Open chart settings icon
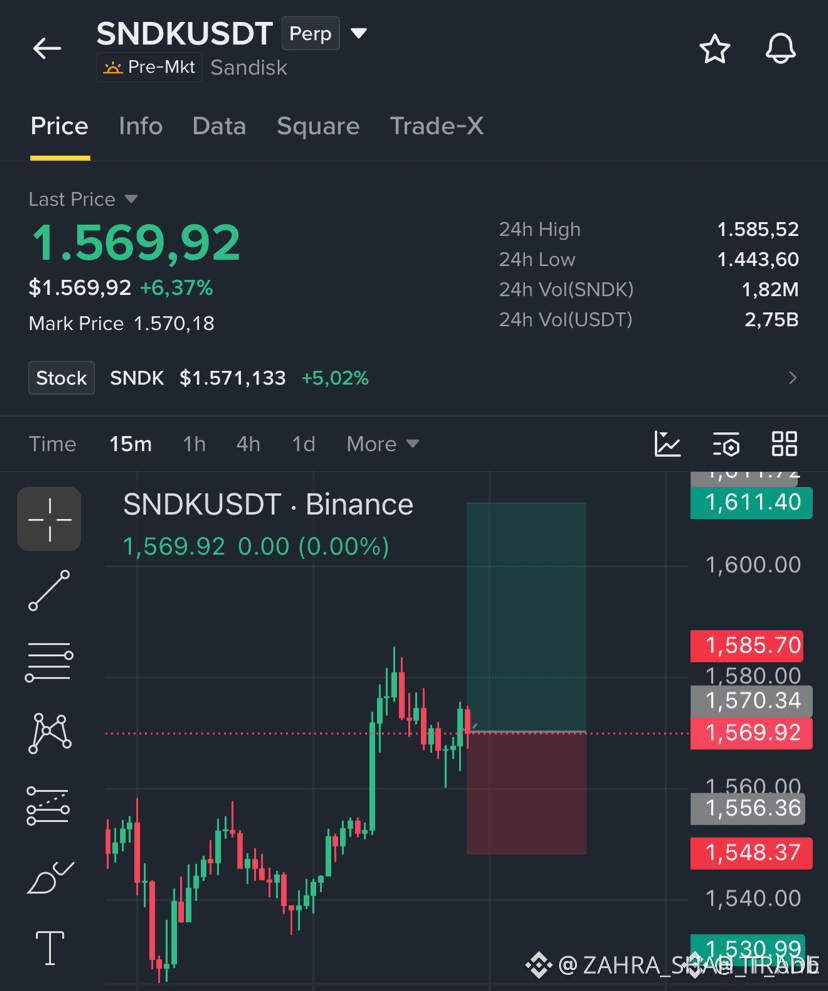 click(726, 444)
